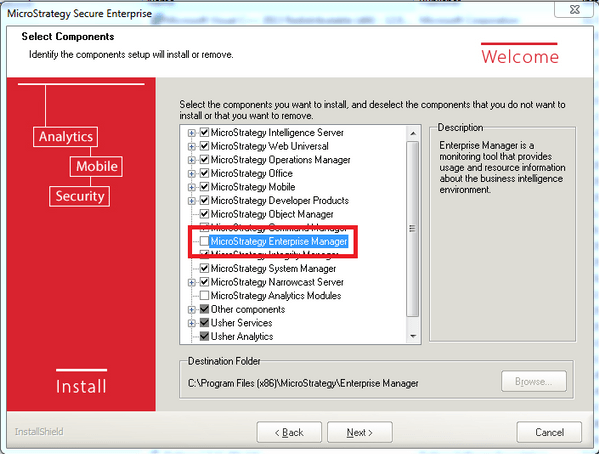The image size is (599, 454).
Task: Select MicroStrategy System Manager label
Action: [274, 268]
